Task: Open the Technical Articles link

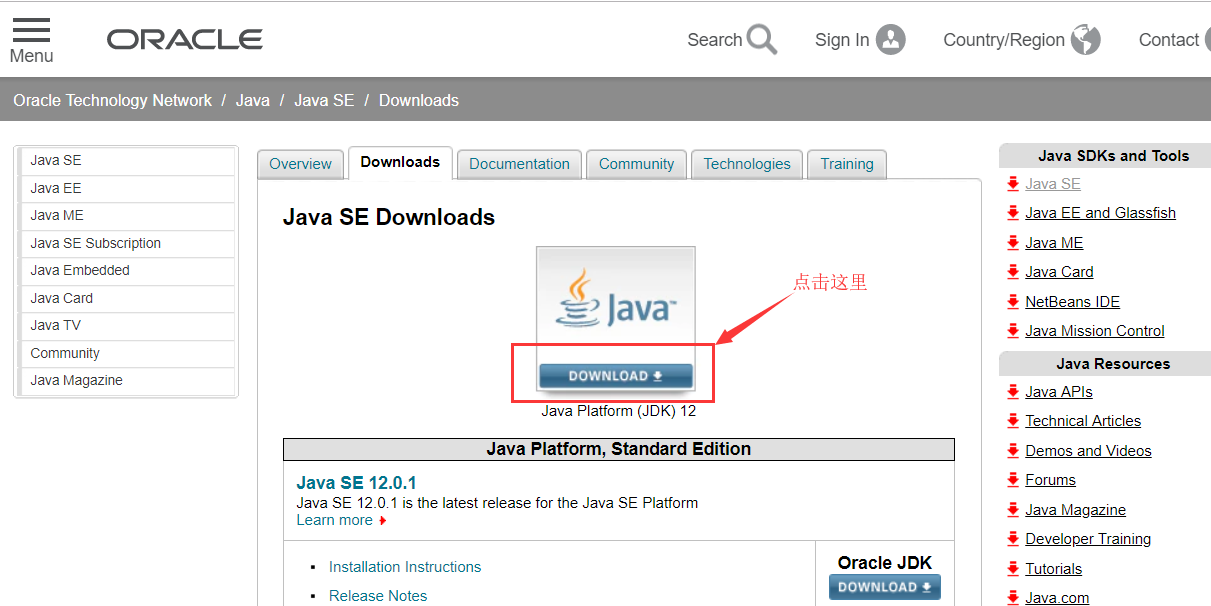Action: pos(1083,421)
